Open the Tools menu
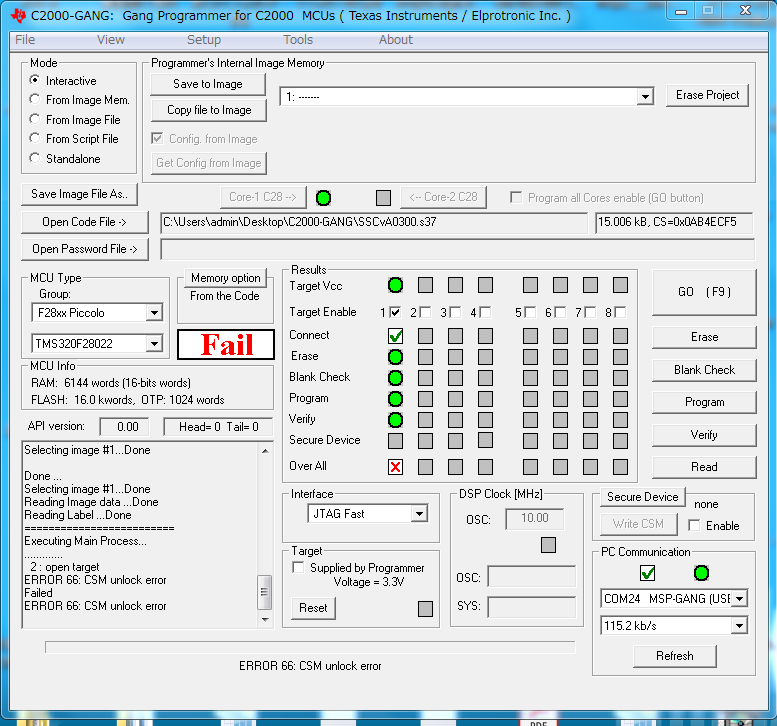 click(x=298, y=40)
